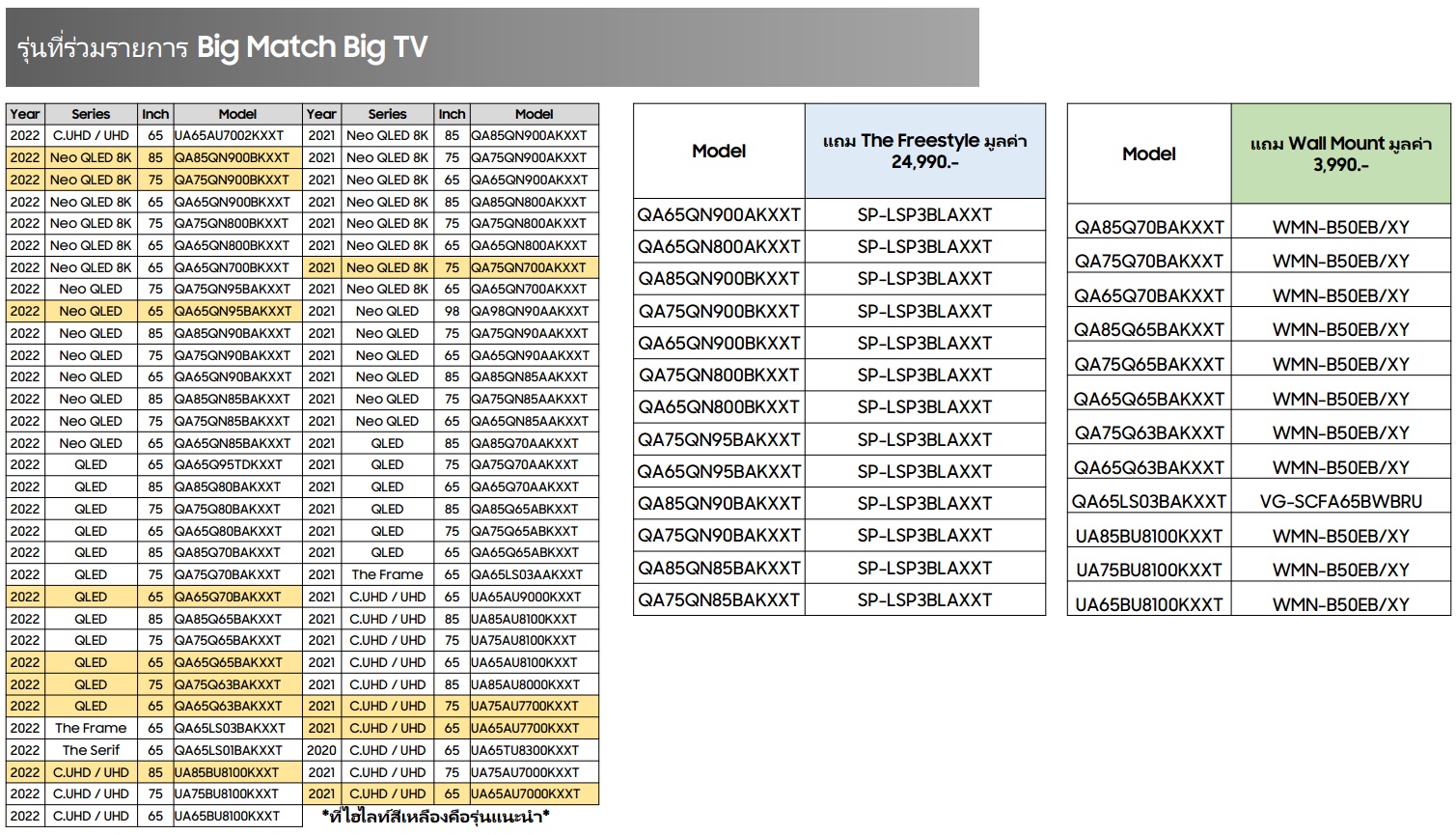Click the '2020' year cell
The width and height of the screenshot is (1456, 835).
321,750
